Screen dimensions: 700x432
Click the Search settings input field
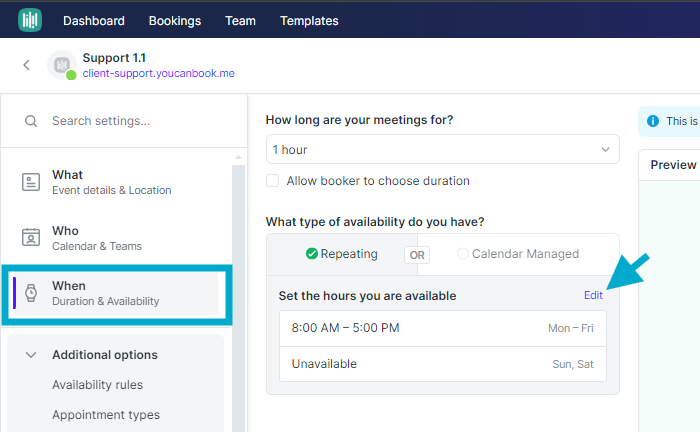click(134, 121)
